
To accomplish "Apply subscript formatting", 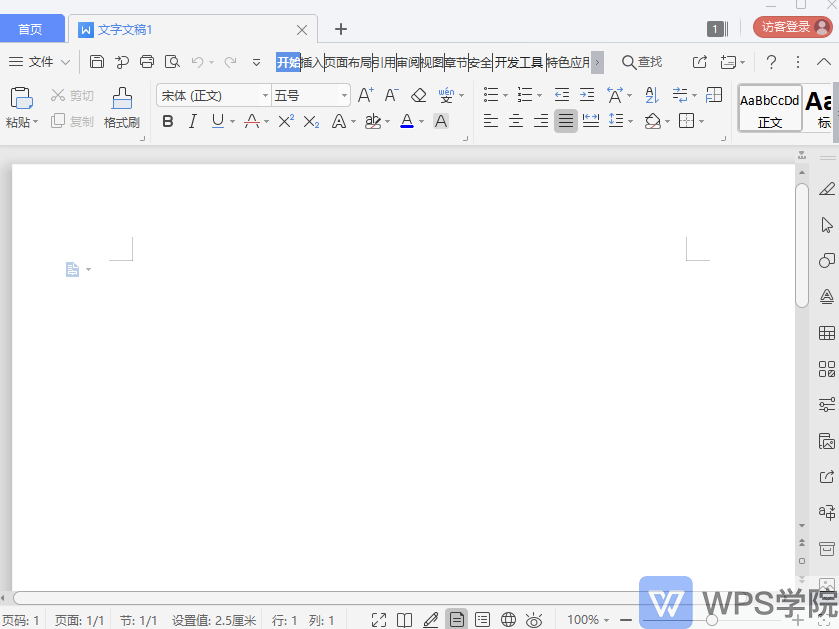I will tap(310, 121).
